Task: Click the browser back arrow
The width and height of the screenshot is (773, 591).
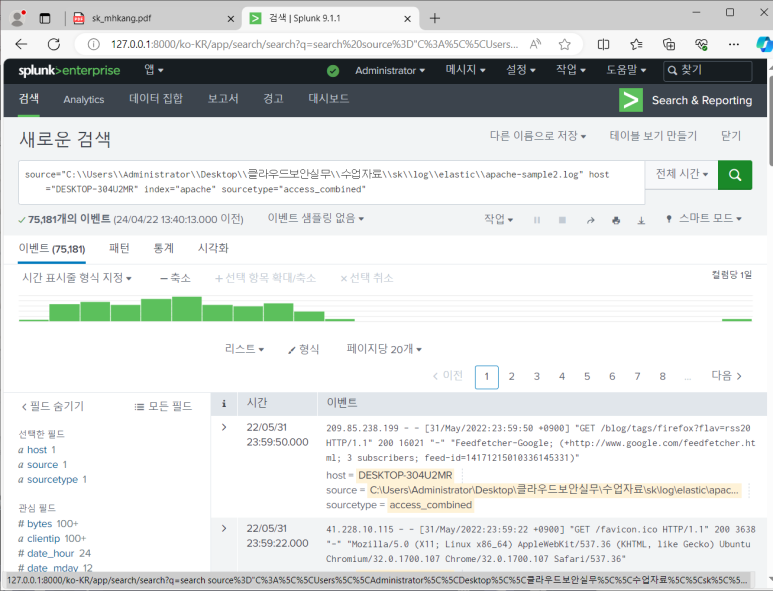Action: point(21,44)
